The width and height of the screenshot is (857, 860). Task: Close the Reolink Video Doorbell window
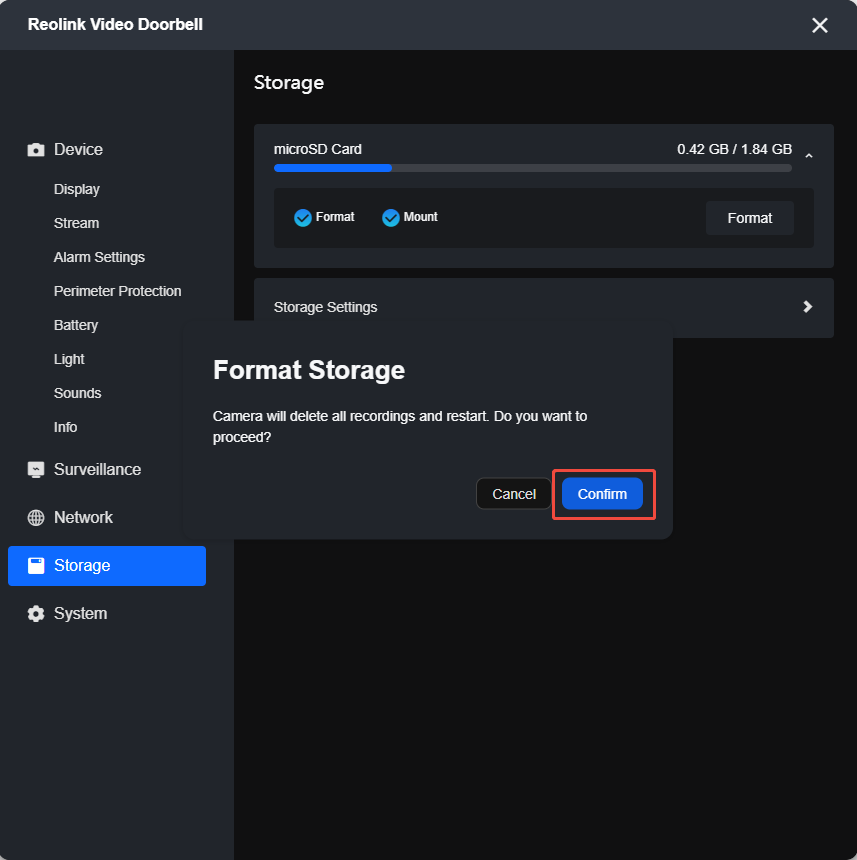point(820,25)
